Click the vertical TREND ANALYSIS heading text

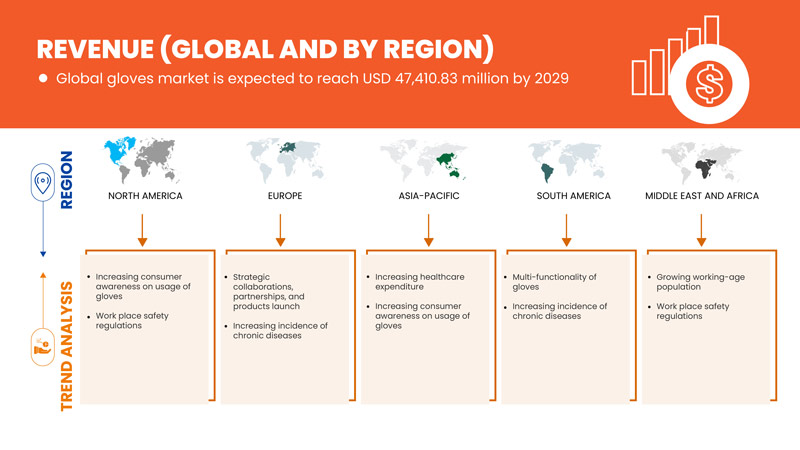coord(68,345)
